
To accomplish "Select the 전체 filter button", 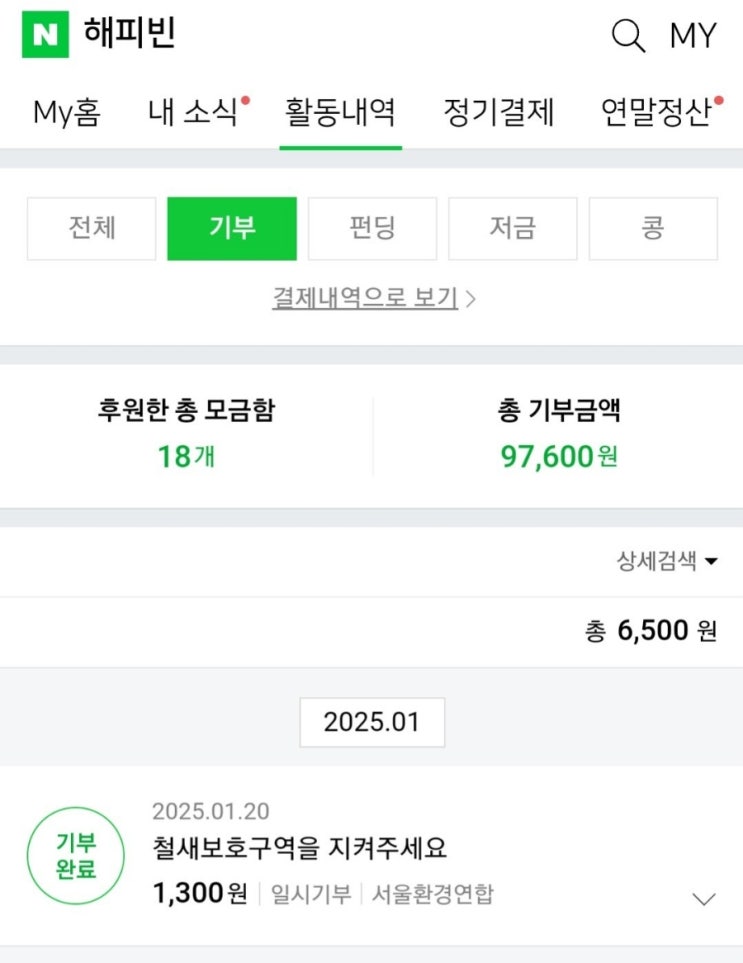I will pos(92,228).
